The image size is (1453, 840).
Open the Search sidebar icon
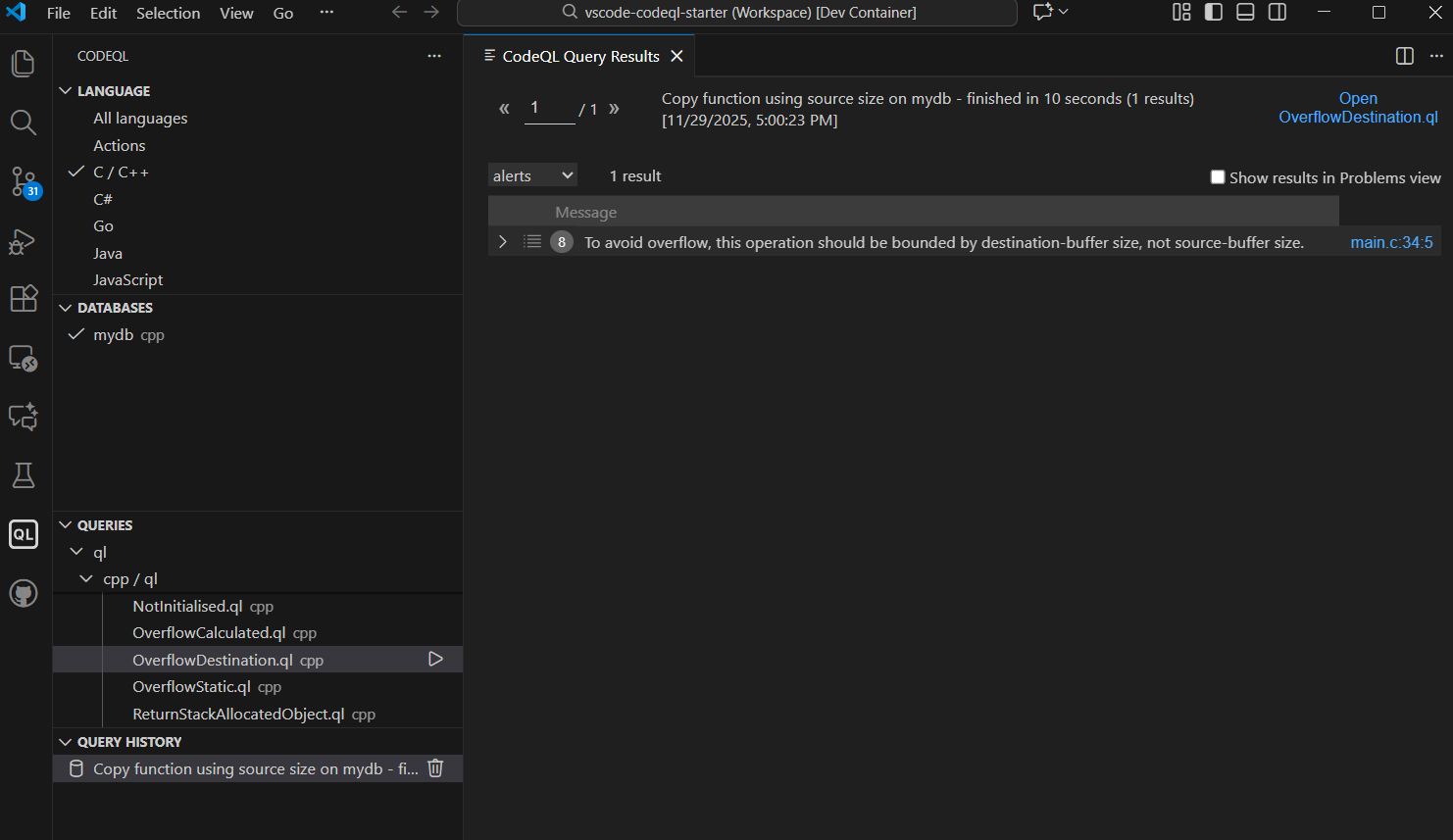click(23, 123)
